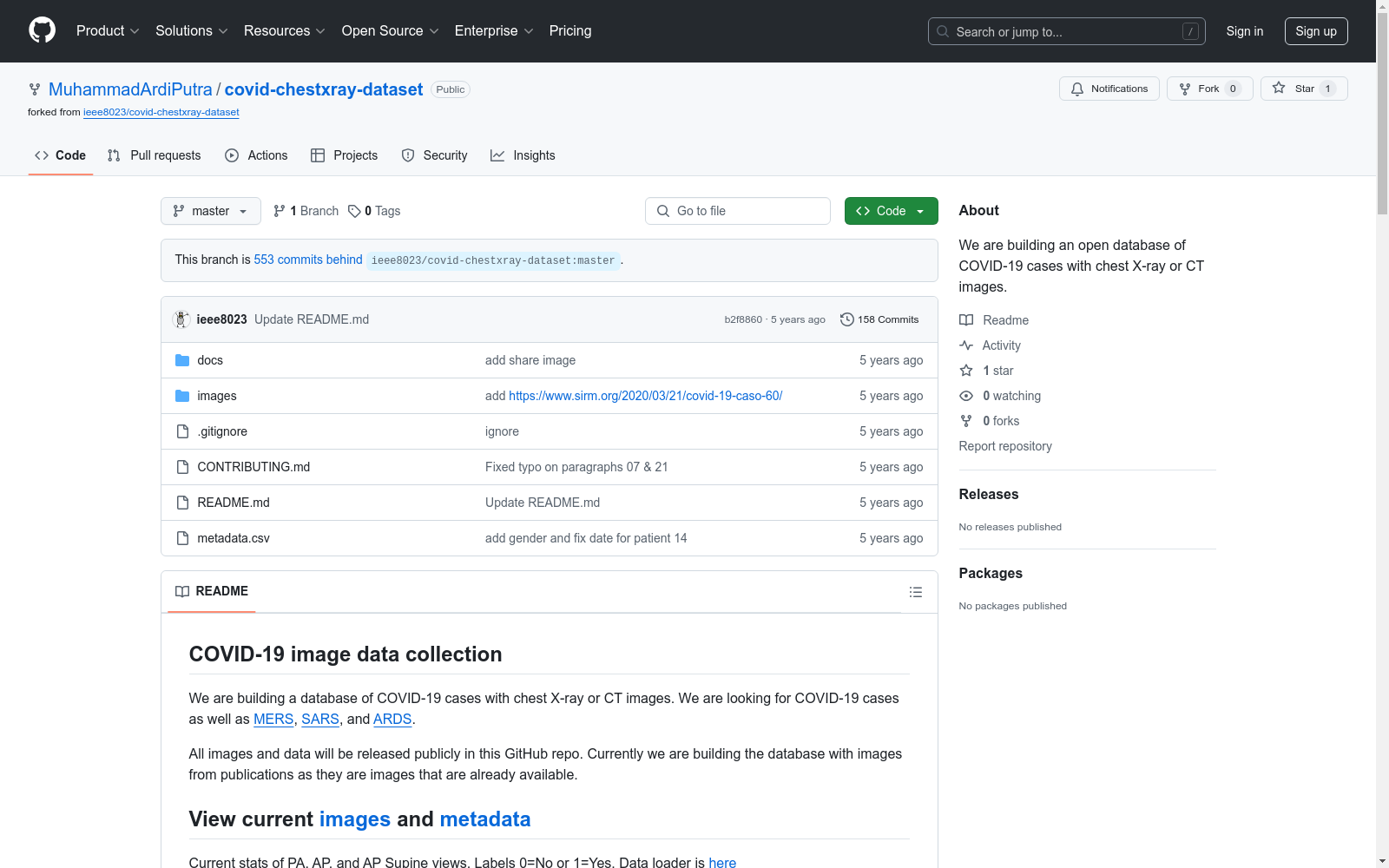Expand the Product menu
This screenshot has width=1389, height=868.
coord(108,31)
